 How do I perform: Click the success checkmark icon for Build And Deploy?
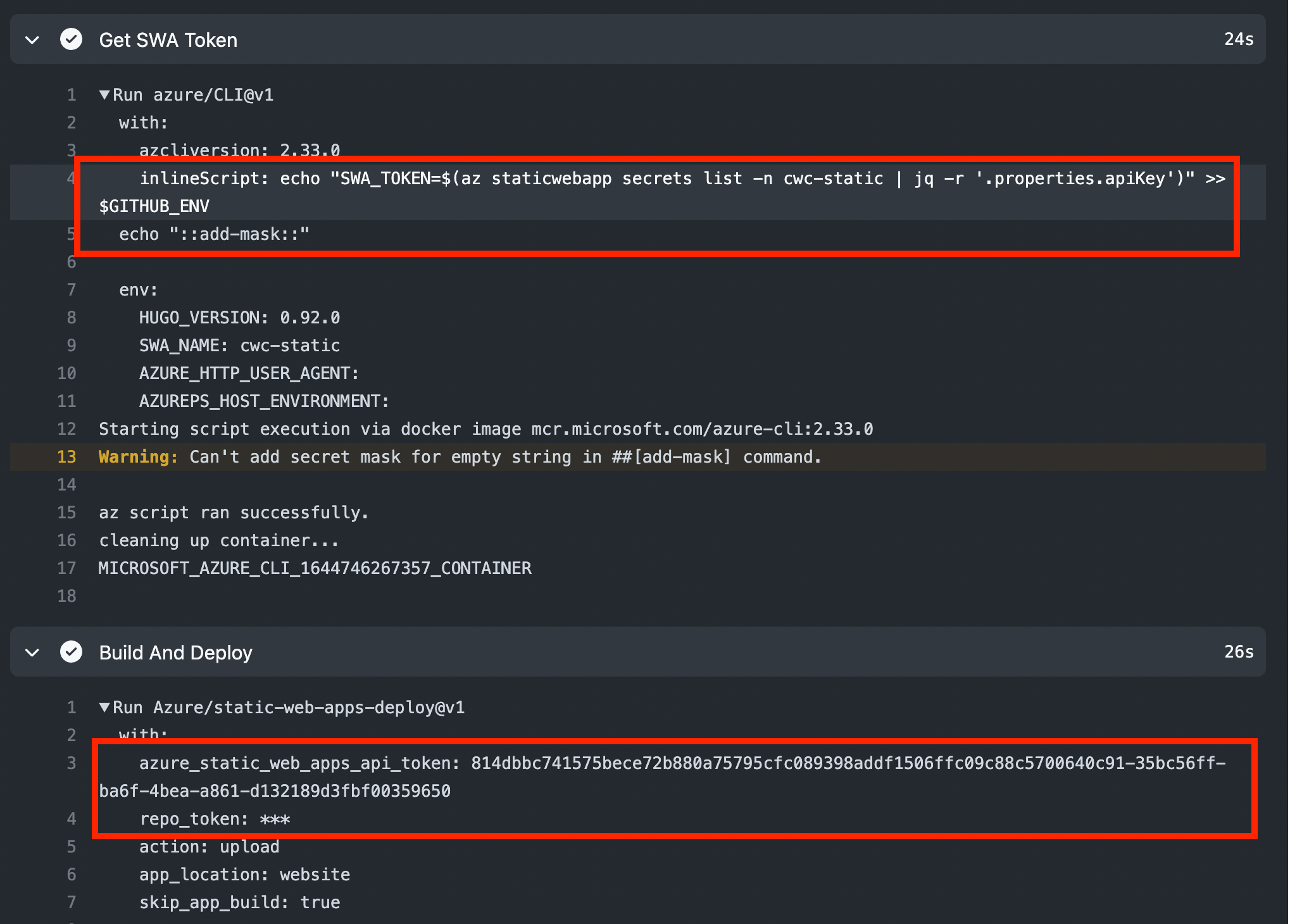[x=72, y=652]
